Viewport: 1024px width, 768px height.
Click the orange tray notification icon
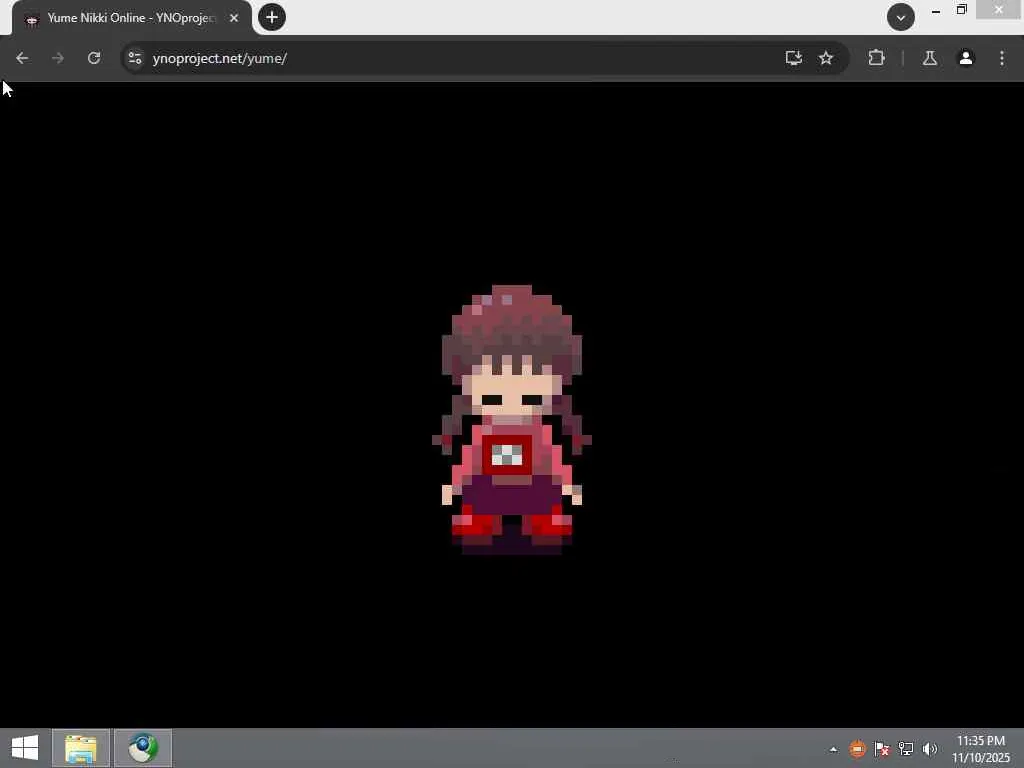(x=857, y=749)
